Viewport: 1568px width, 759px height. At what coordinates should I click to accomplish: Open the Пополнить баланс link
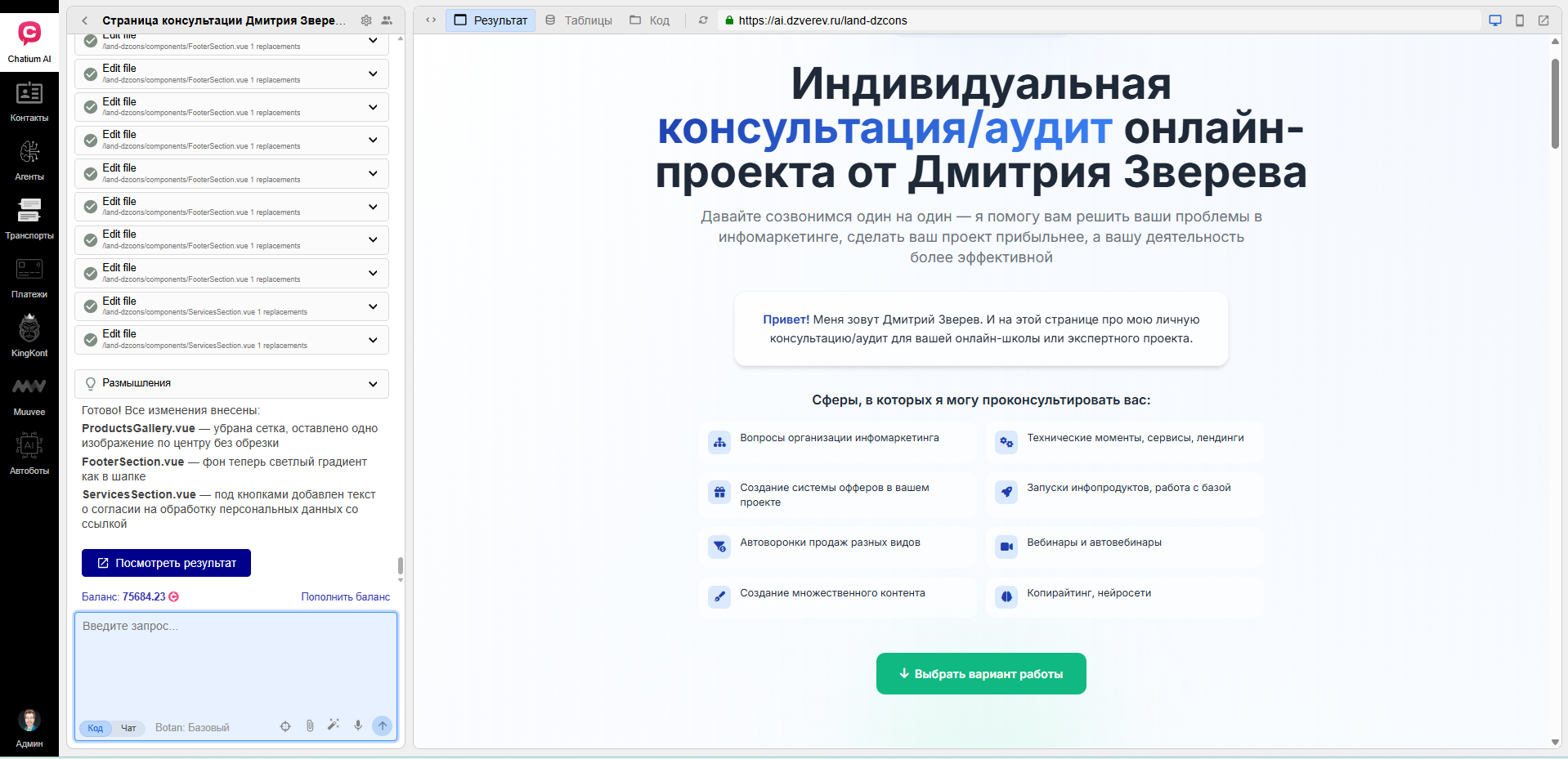(x=345, y=596)
